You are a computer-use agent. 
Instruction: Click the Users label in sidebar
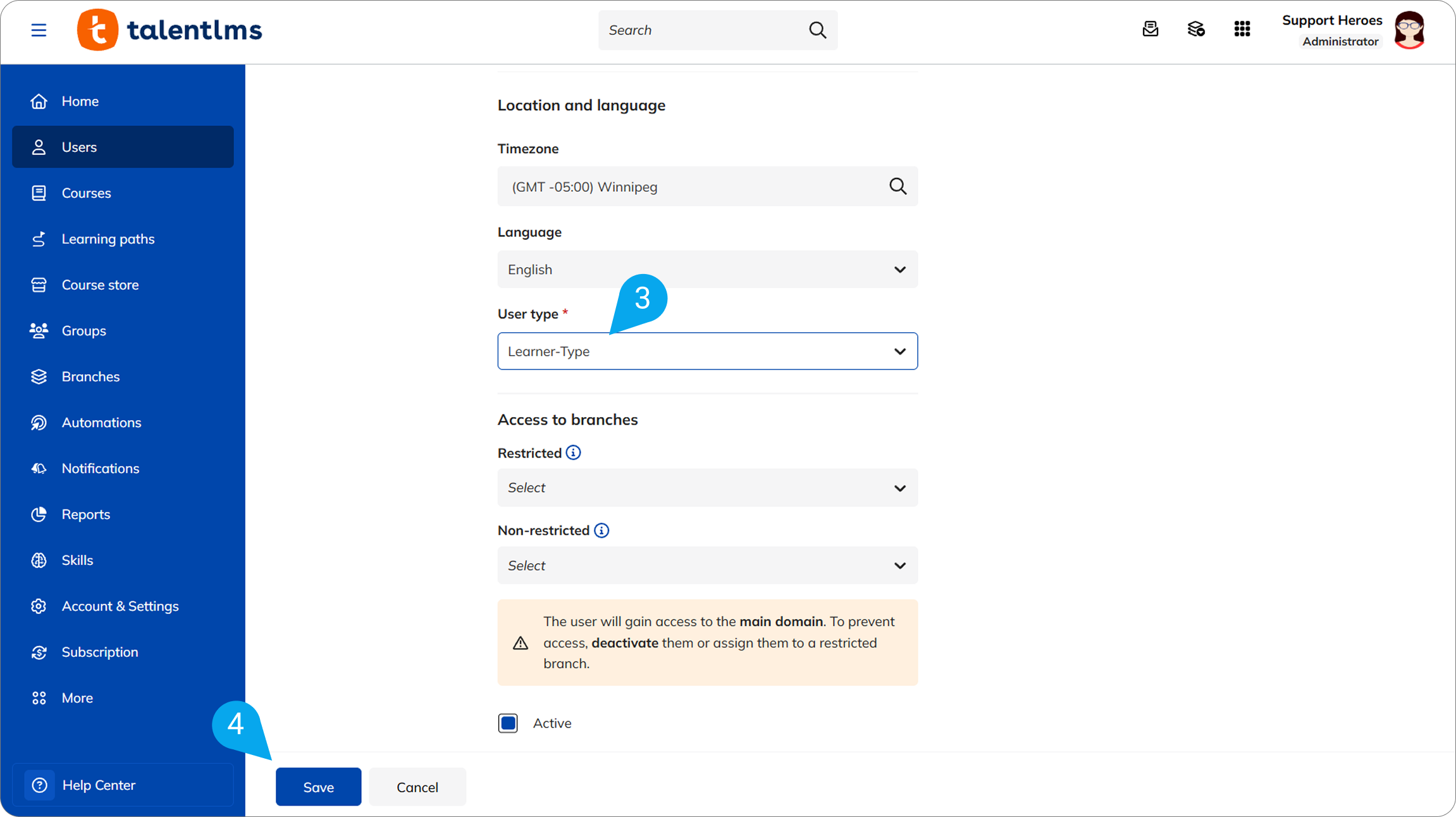point(79,147)
